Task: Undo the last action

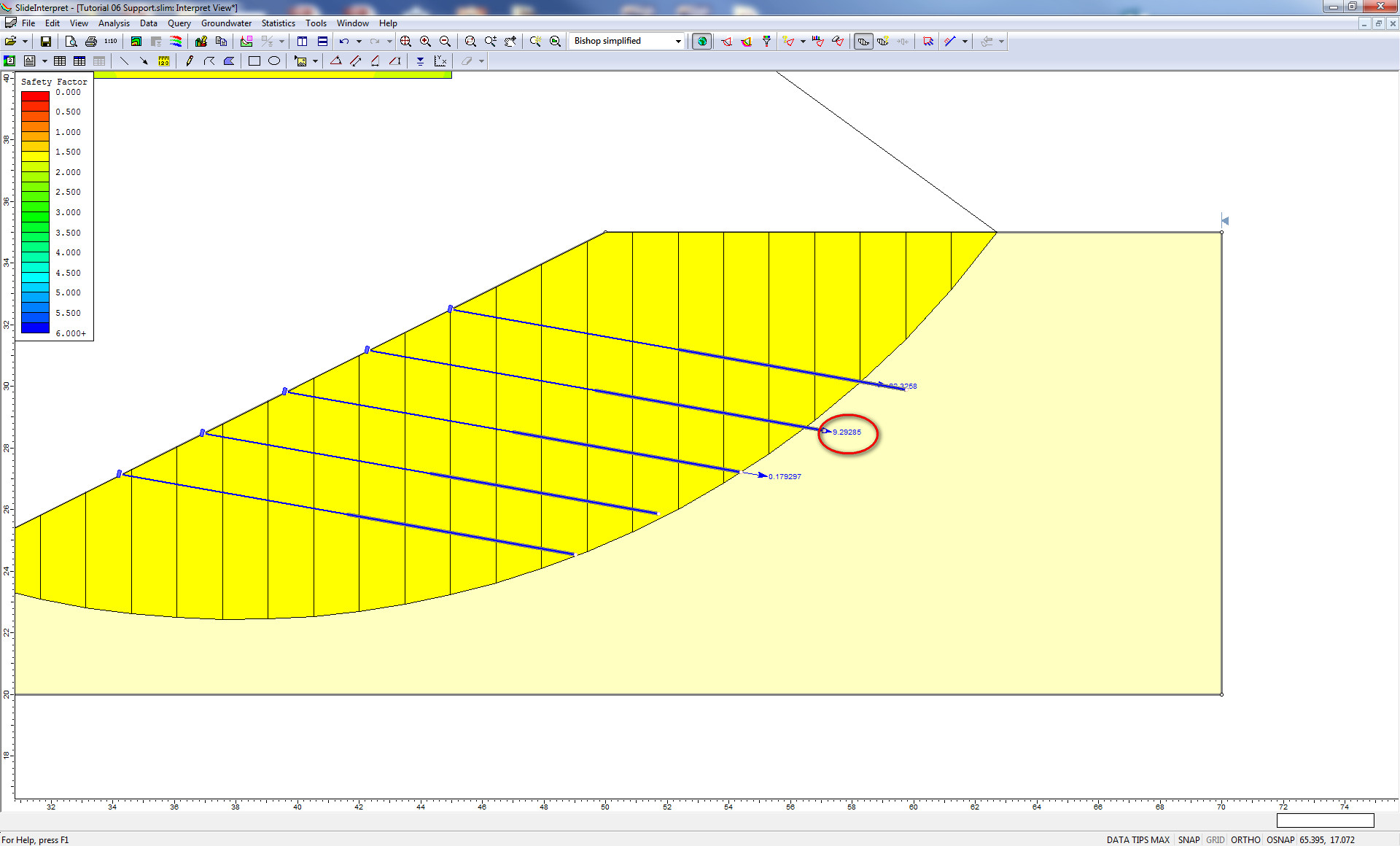Action: click(x=344, y=42)
